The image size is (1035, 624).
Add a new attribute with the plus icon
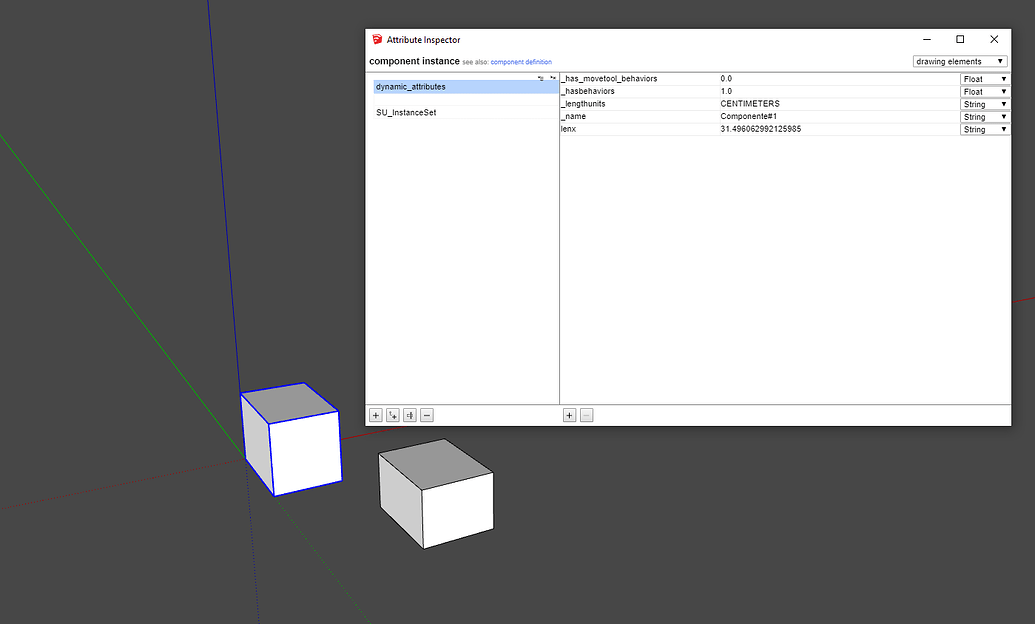click(568, 415)
